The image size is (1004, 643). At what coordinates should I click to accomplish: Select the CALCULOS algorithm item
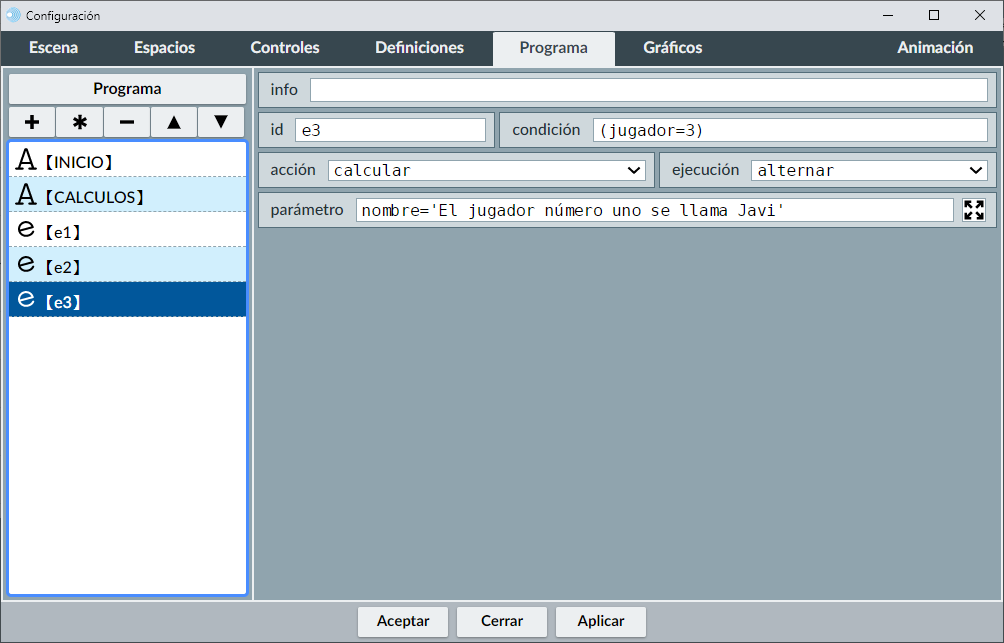(x=127, y=196)
